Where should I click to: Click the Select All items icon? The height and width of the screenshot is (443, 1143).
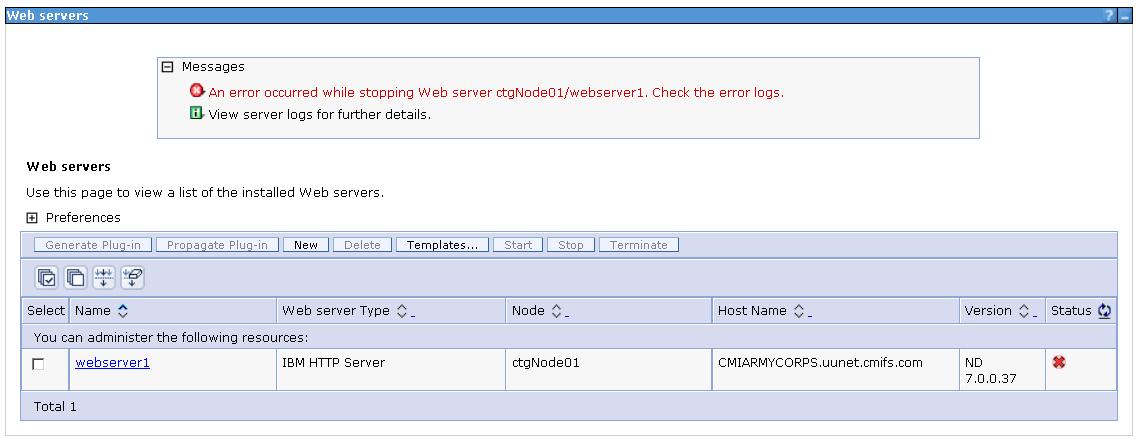pyautogui.click(x=46, y=277)
